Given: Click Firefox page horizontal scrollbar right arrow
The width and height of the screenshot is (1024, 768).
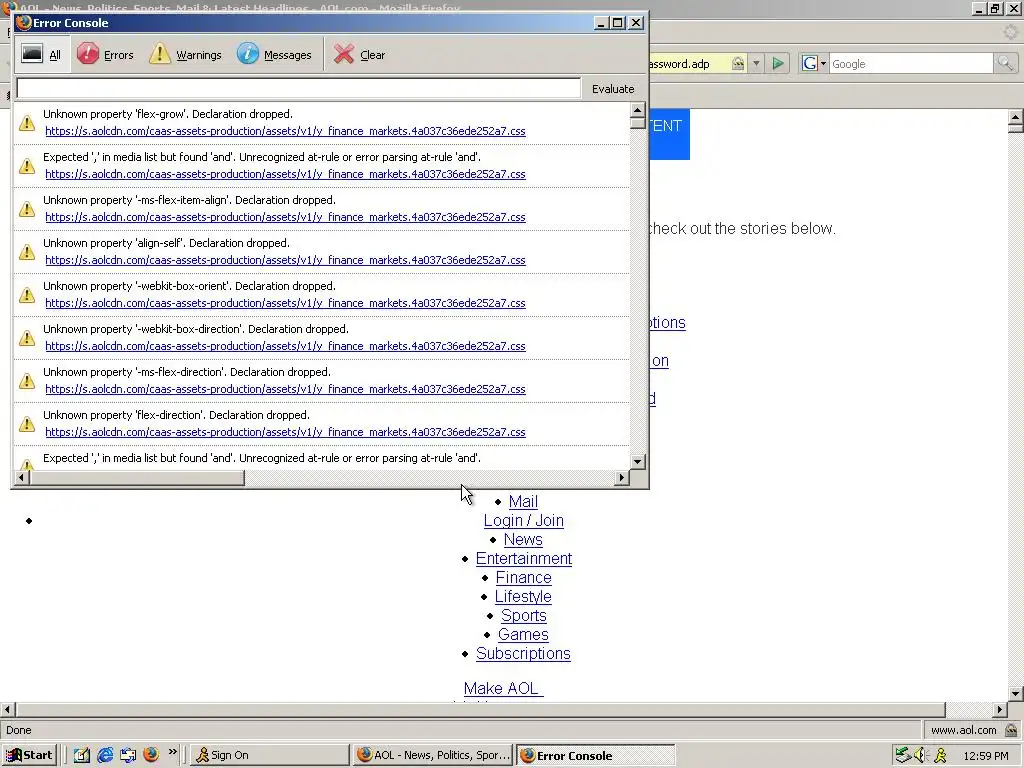Looking at the screenshot, I should 1000,709.
